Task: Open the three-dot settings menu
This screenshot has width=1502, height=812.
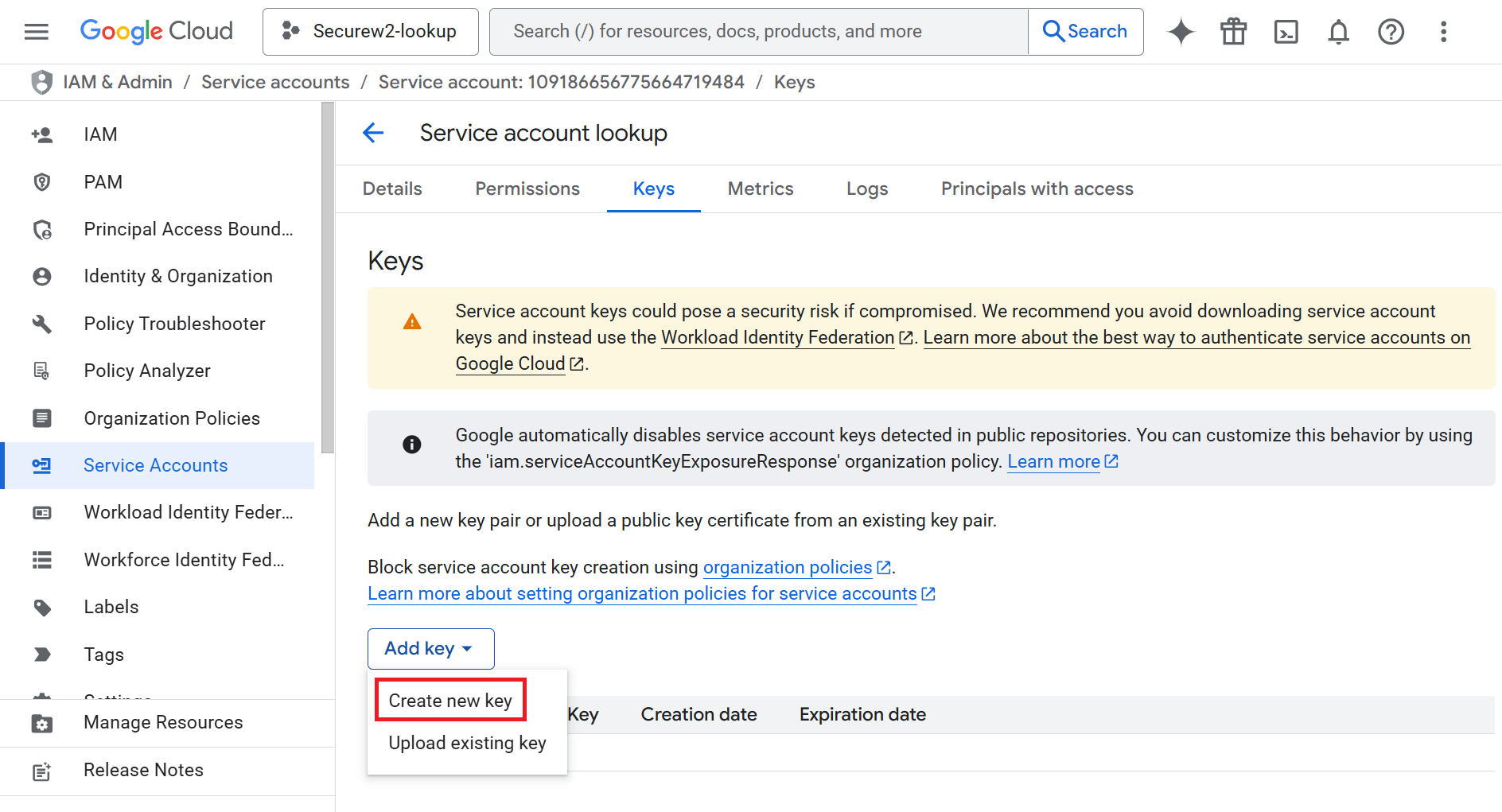Action: [x=1443, y=32]
